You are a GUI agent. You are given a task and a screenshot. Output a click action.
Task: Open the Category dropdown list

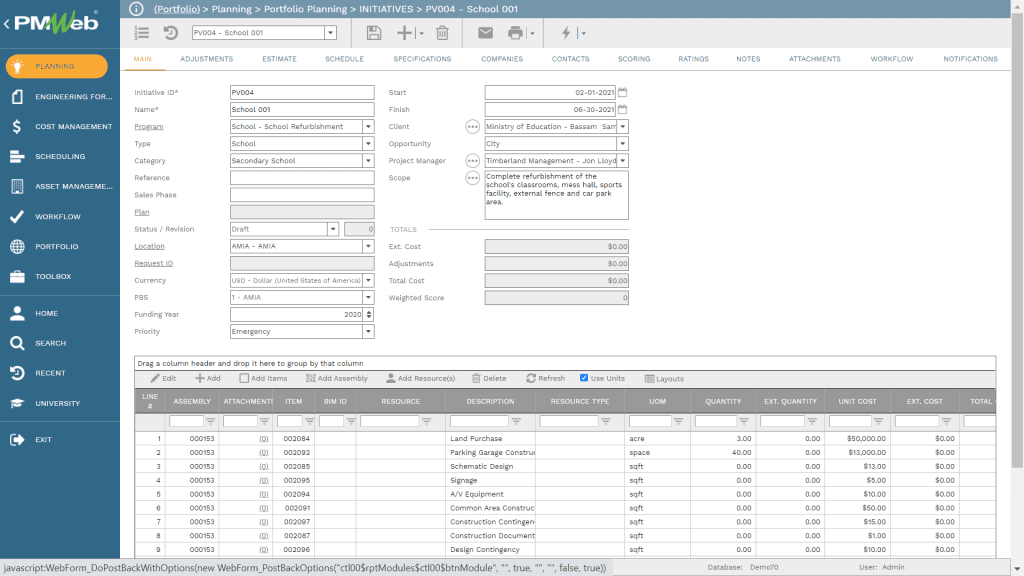click(x=368, y=161)
